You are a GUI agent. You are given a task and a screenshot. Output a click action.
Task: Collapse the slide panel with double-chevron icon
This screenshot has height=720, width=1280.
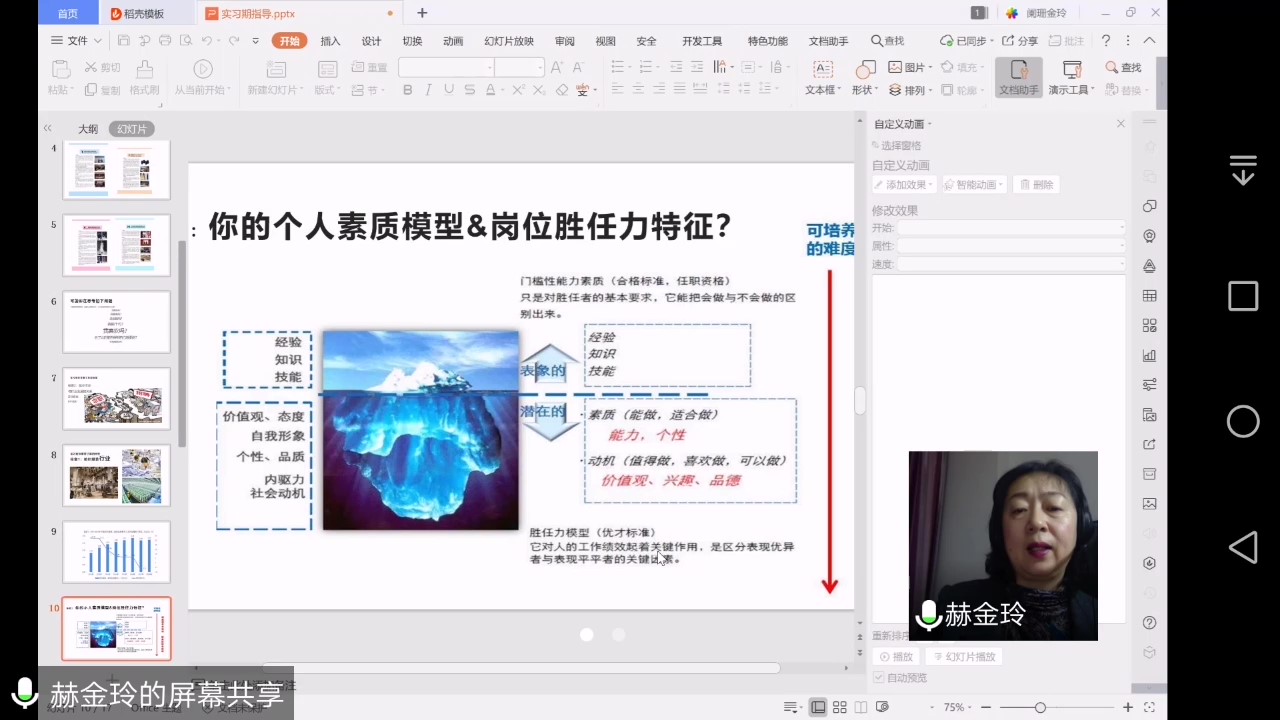pos(47,128)
